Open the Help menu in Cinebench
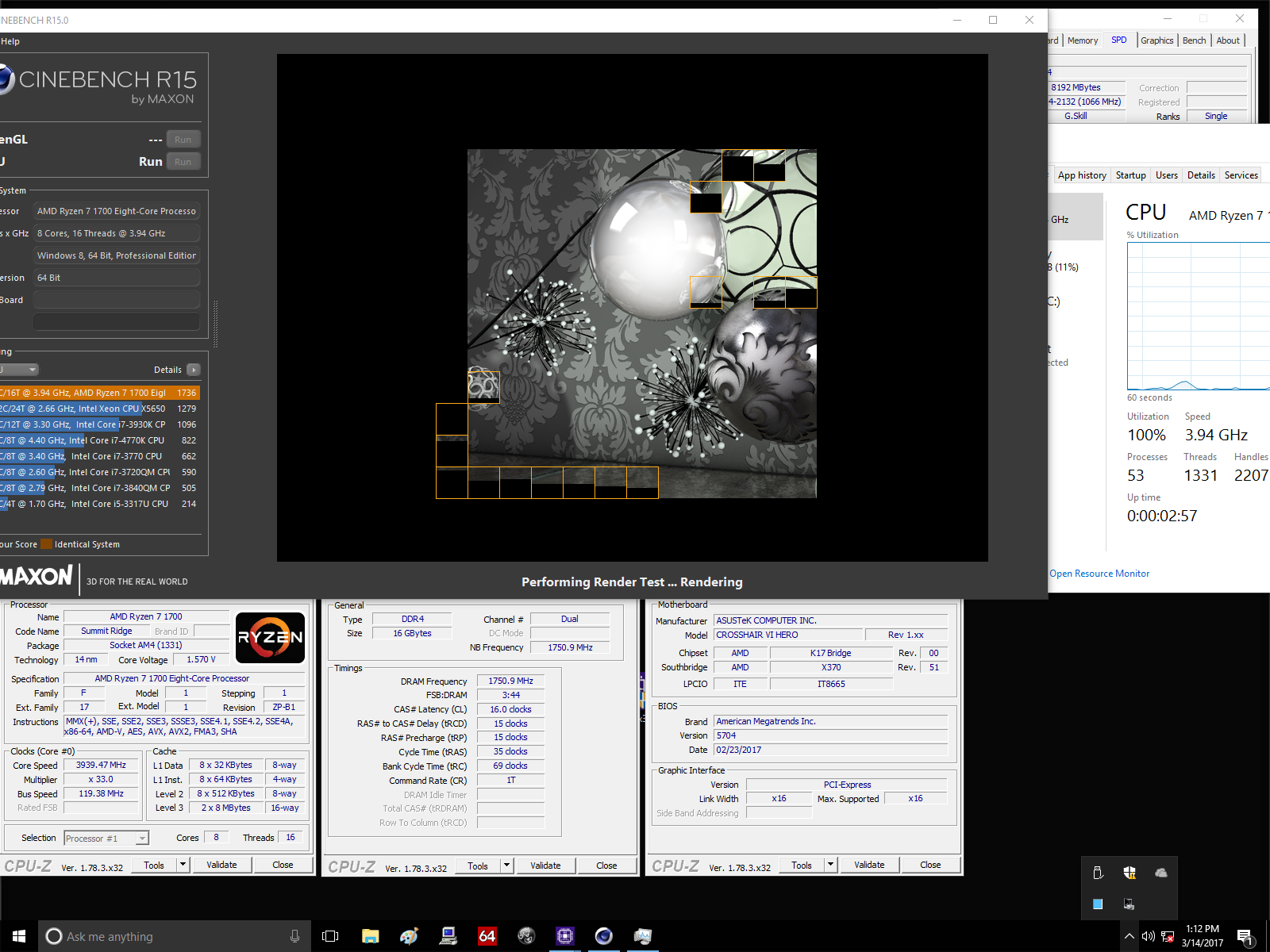Screen dimensions: 1270x952 pos(10,41)
